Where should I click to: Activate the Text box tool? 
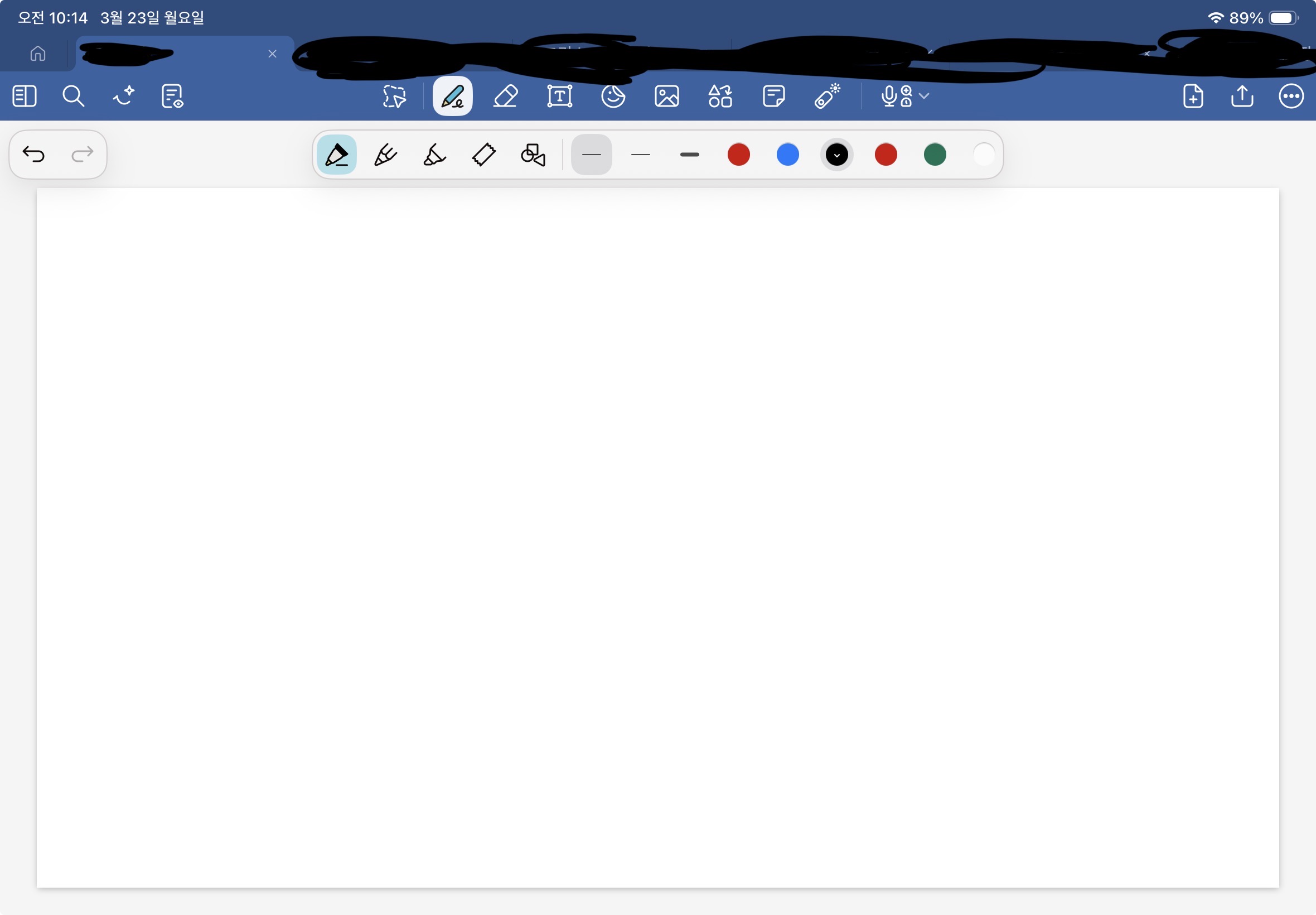point(560,97)
